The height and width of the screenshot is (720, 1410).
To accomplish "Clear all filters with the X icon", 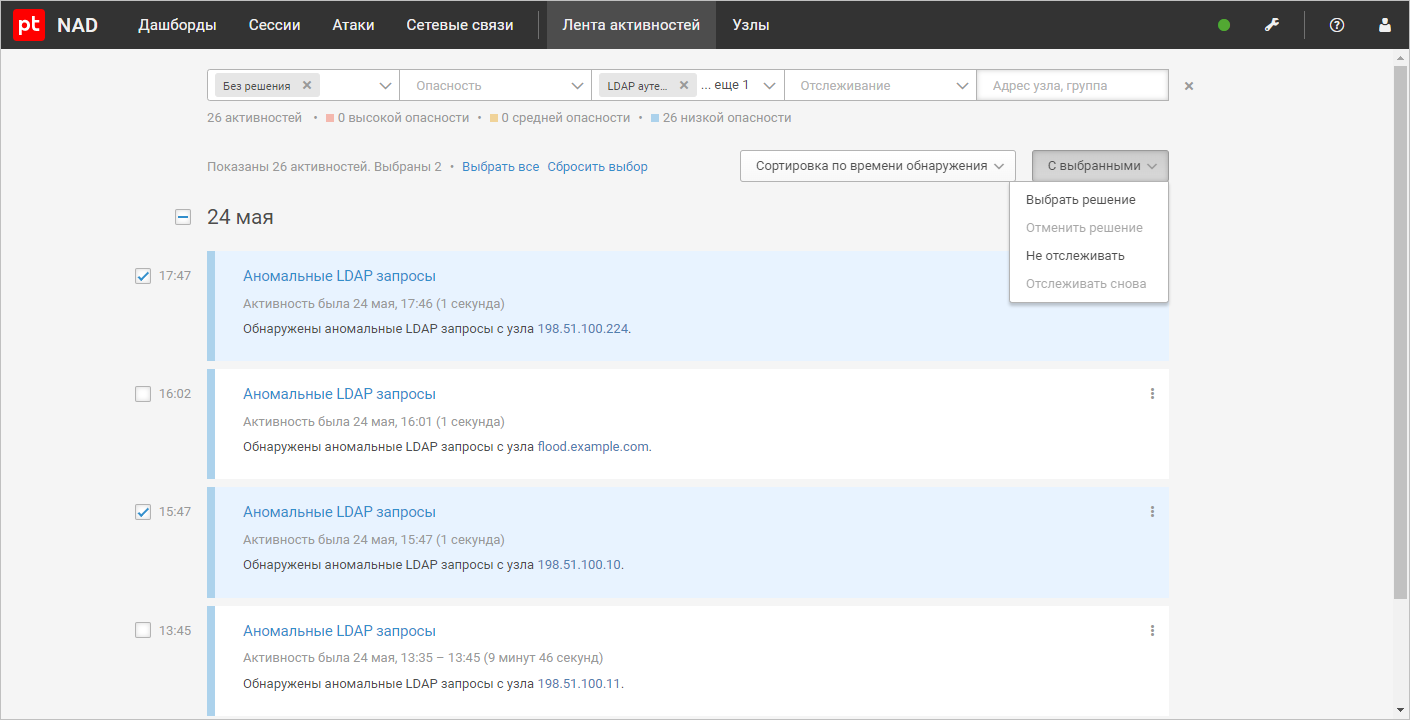I will pos(1189,86).
